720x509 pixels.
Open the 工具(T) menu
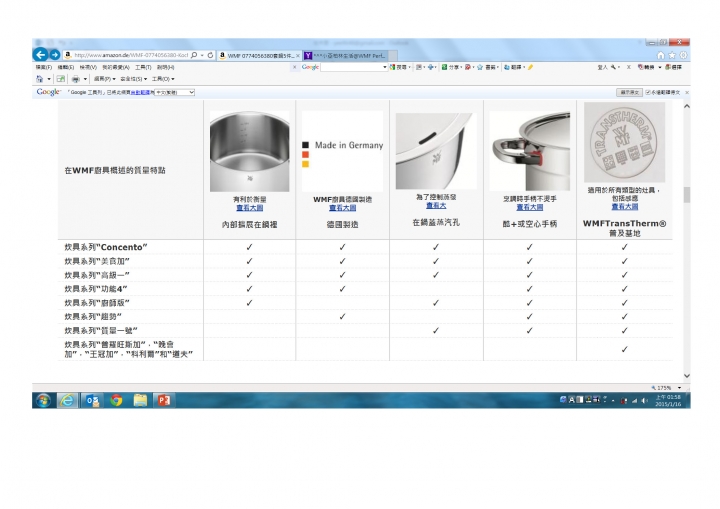(143, 67)
